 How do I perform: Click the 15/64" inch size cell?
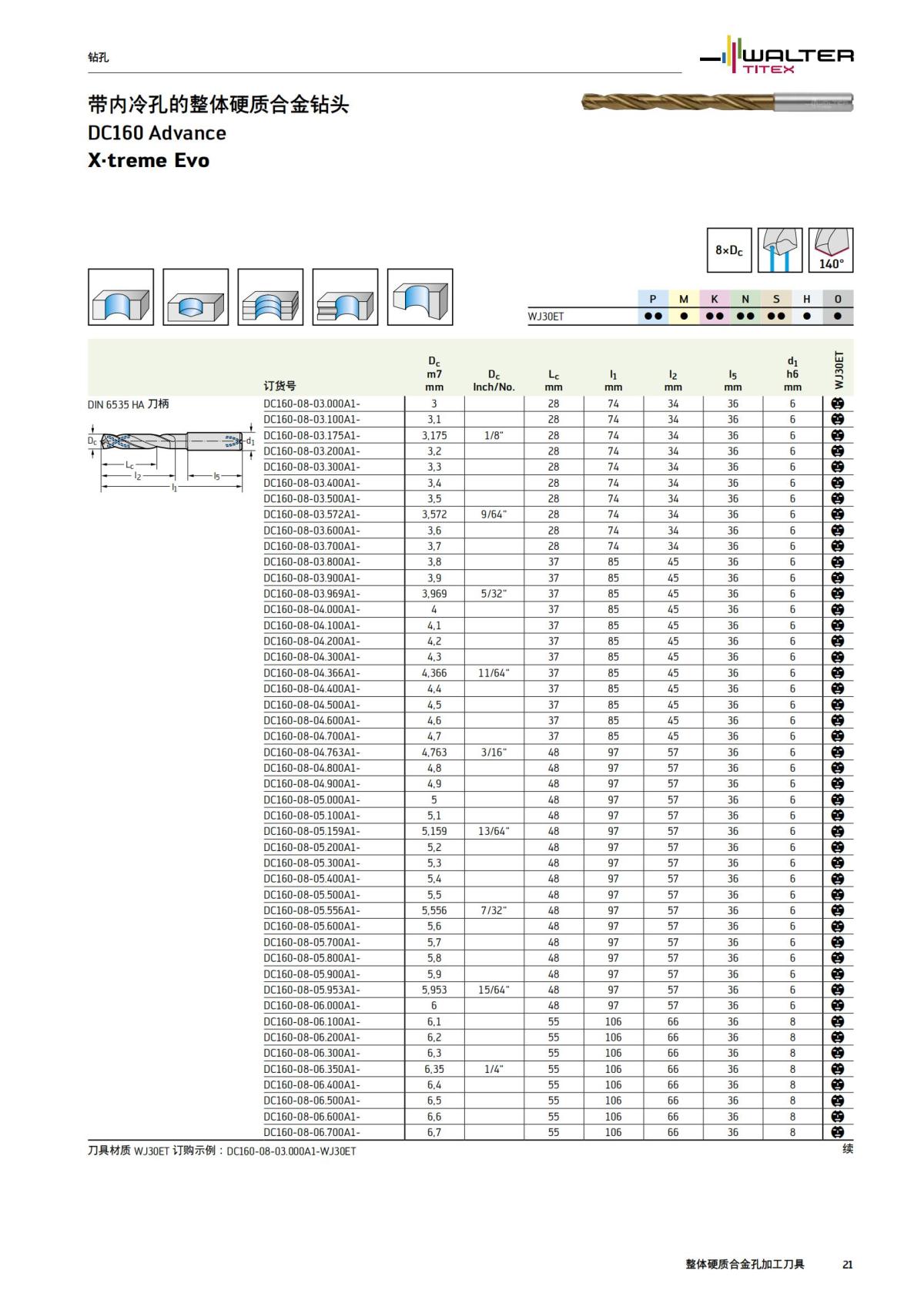click(x=494, y=990)
